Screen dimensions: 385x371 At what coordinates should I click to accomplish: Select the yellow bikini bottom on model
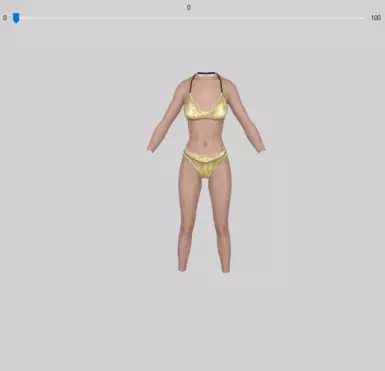click(x=205, y=162)
